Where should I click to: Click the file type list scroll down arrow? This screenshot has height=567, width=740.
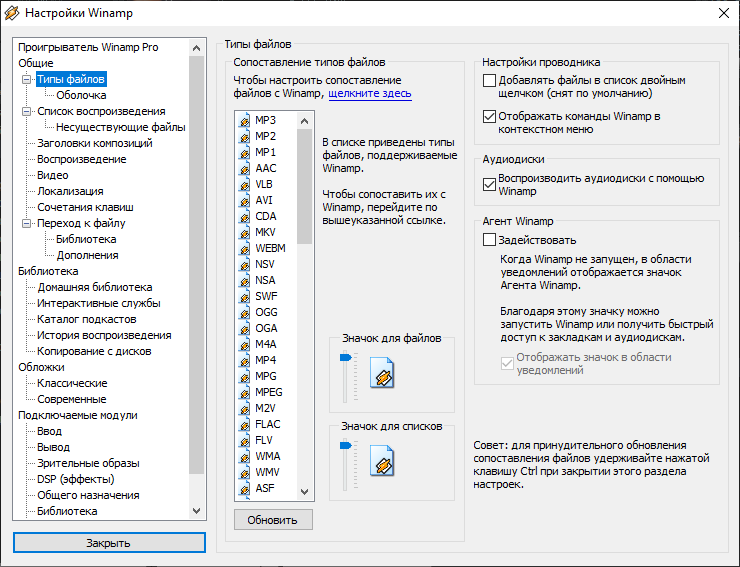(x=304, y=492)
